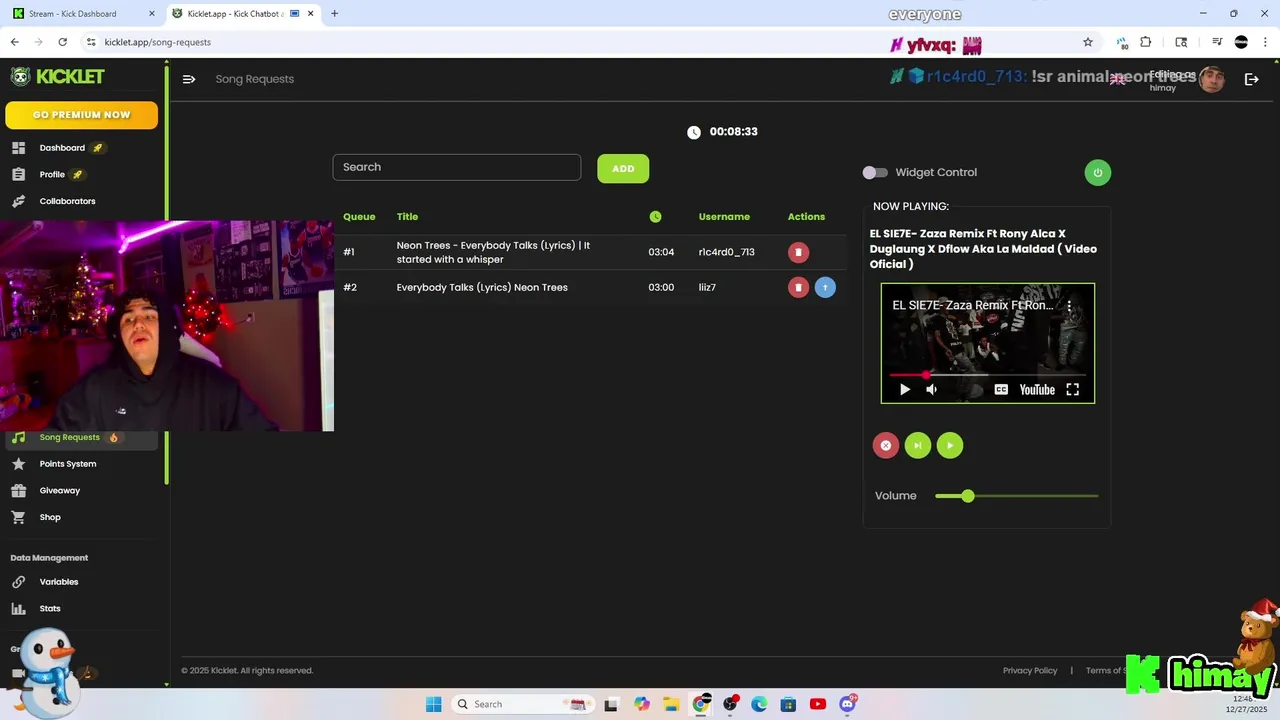Delete the liiz7 song request in queue #2
1280x720 pixels.
798,287
